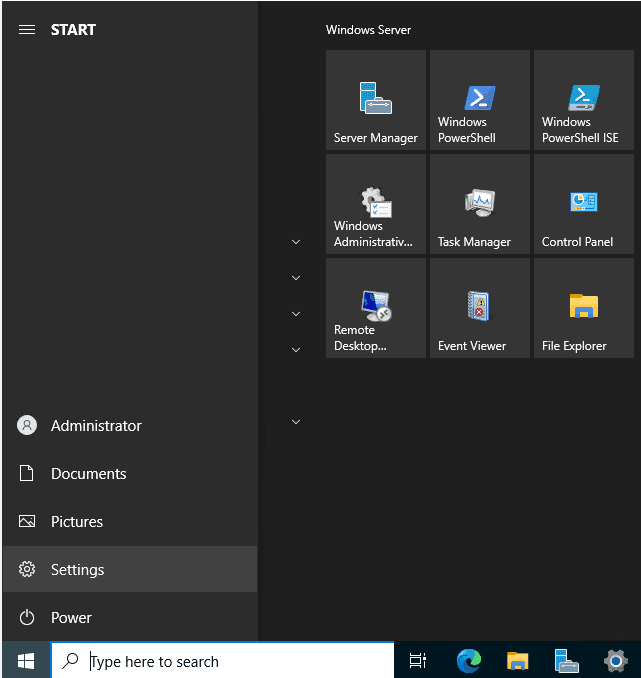Expand the topmost chevron in the app list
This screenshot has height=678, width=641.
click(x=295, y=242)
